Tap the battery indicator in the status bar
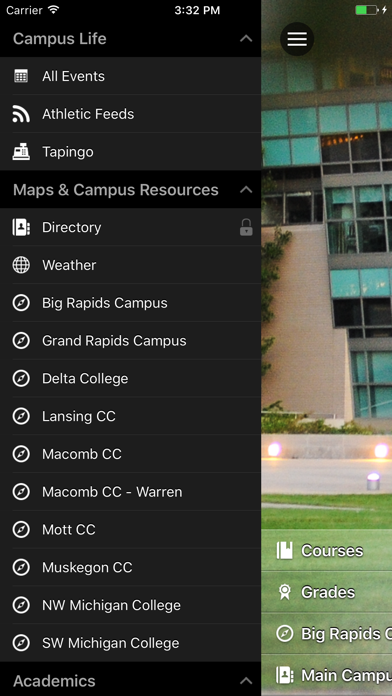The width and height of the screenshot is (392, 696). pos(367,10)
